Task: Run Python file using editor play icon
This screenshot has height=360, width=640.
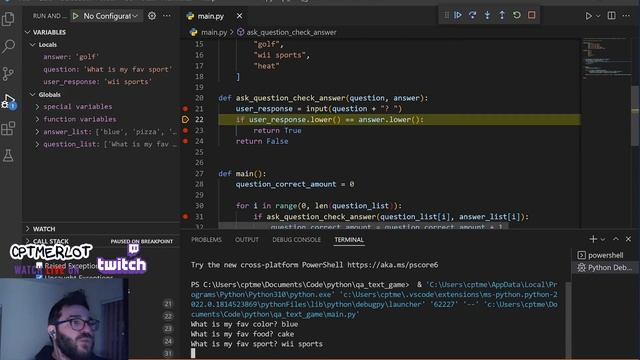Action: coord(588,16)
